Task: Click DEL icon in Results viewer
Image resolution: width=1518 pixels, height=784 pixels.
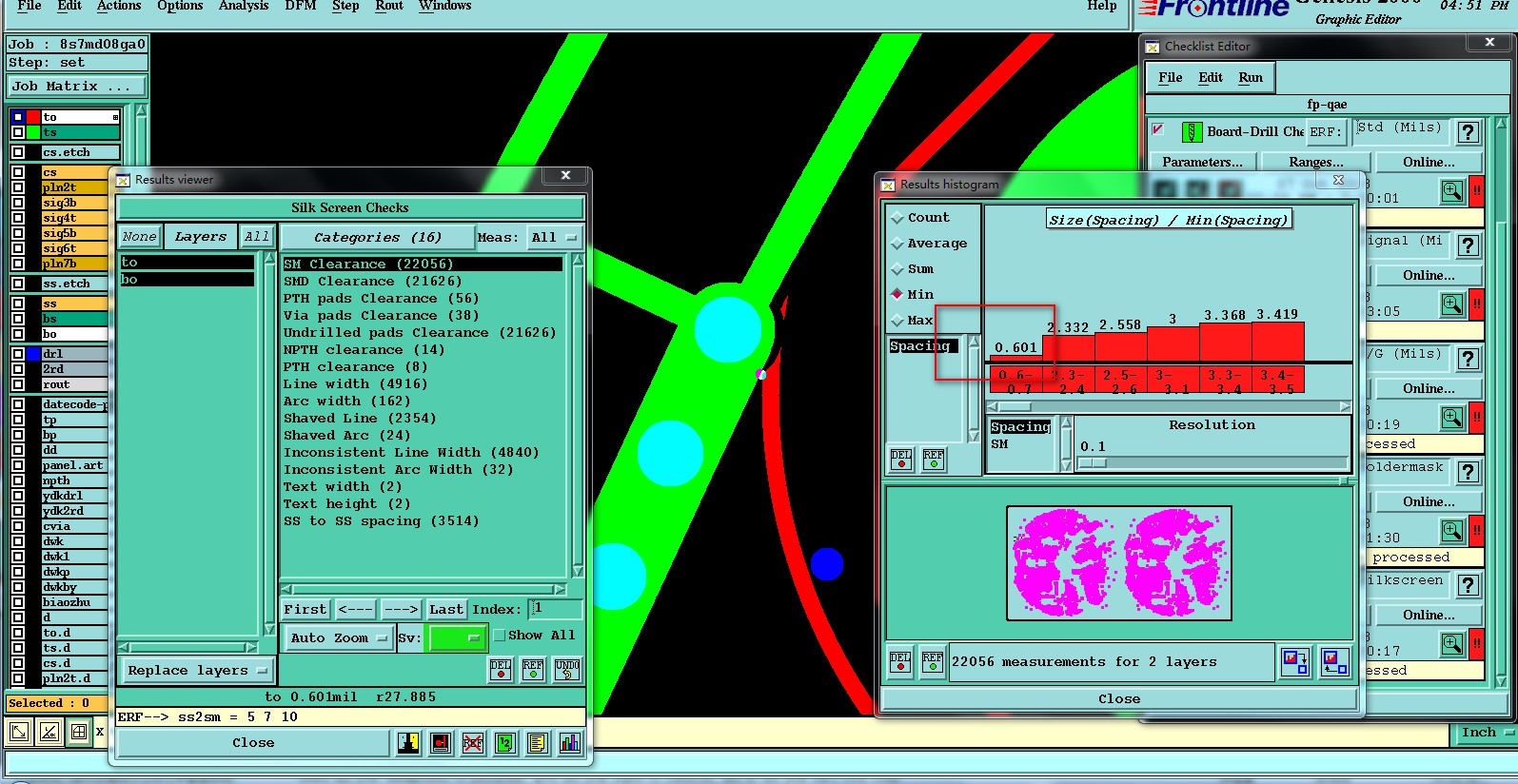Action: (501, 670)
